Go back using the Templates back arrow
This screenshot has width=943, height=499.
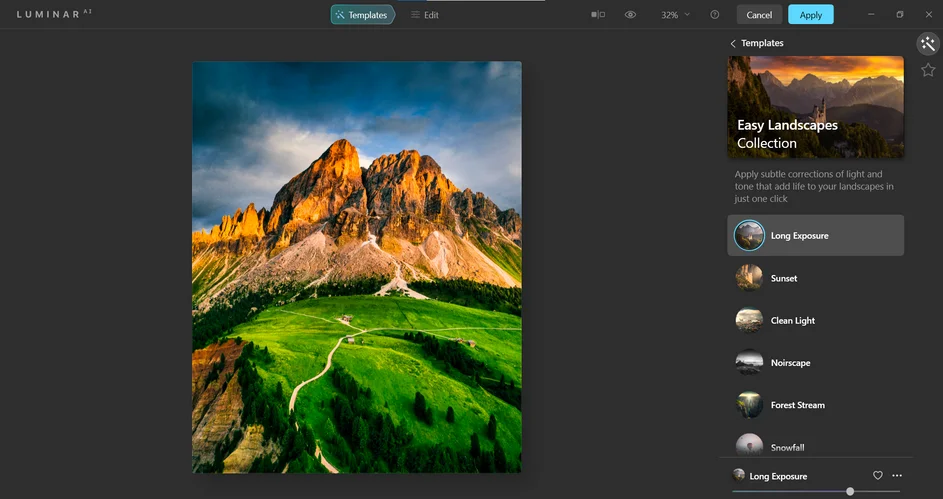pos(733,43)
